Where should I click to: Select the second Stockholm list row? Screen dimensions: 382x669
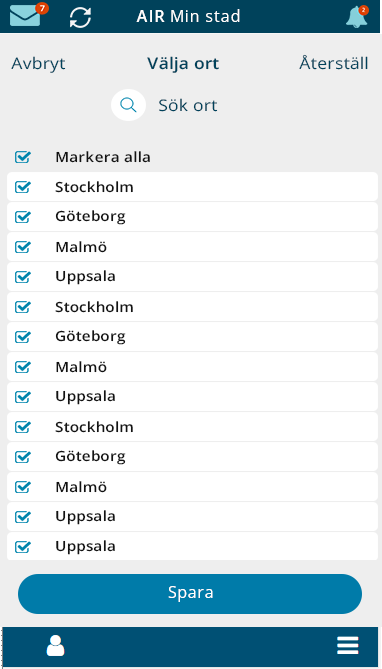click(x=192, y=307)
